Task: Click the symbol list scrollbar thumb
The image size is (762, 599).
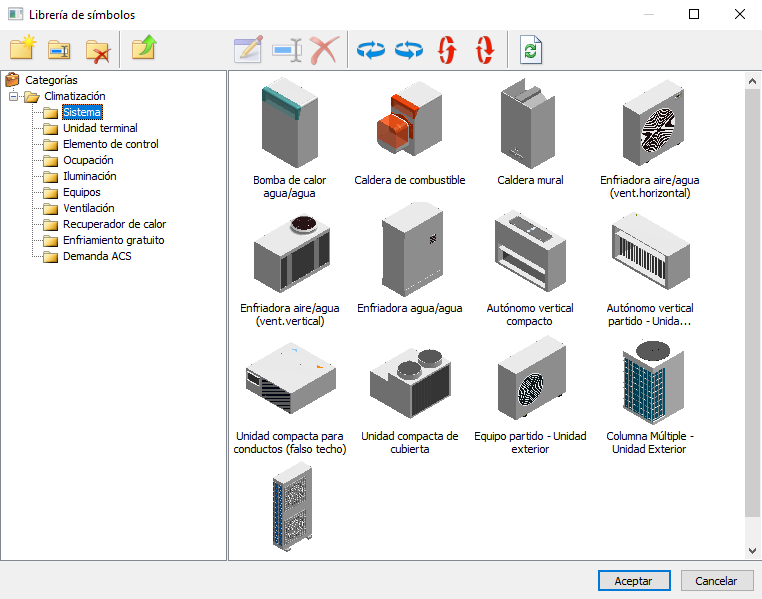Action: [752, 302]
